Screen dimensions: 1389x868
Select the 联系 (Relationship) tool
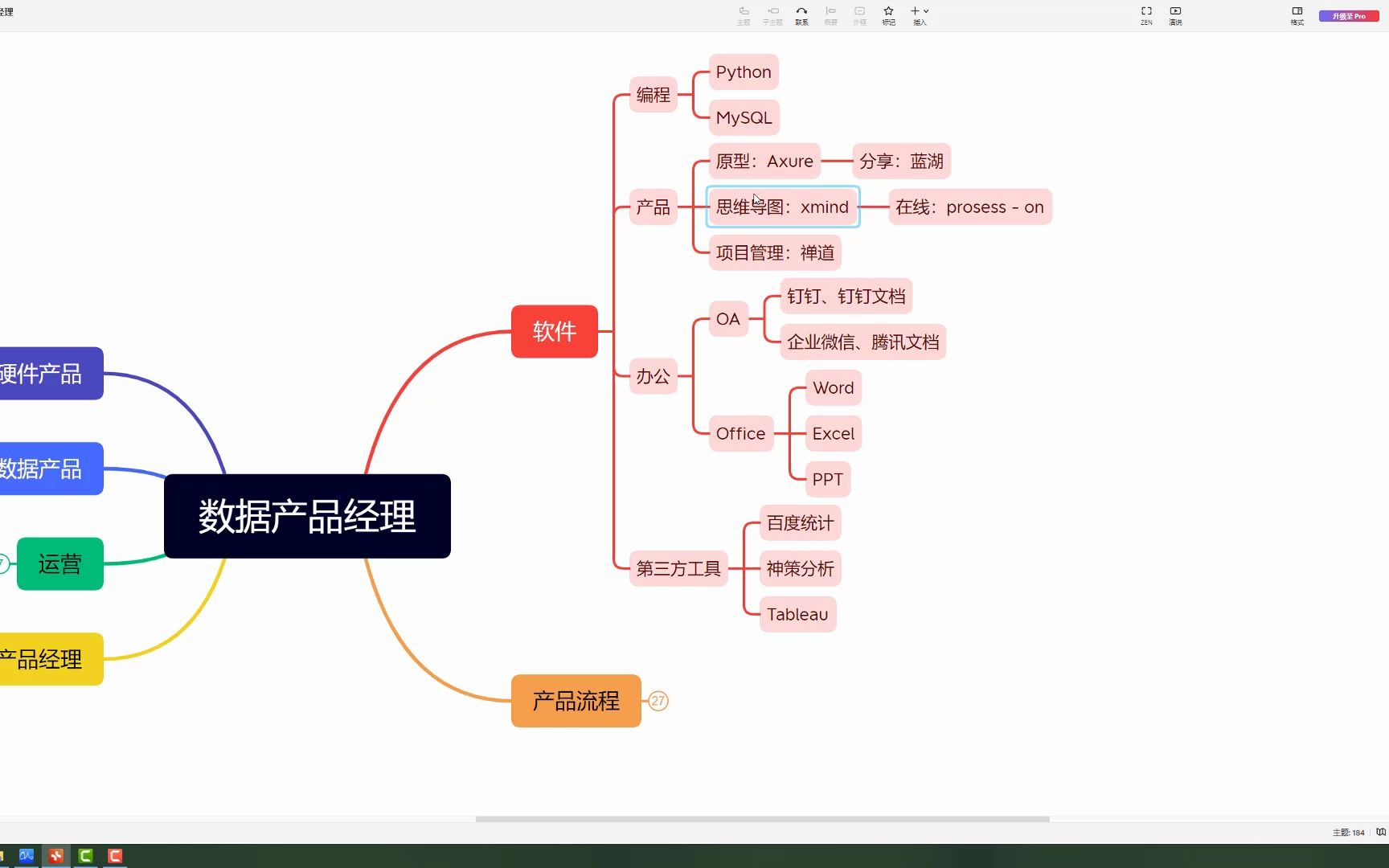click(x=801, y=15)
